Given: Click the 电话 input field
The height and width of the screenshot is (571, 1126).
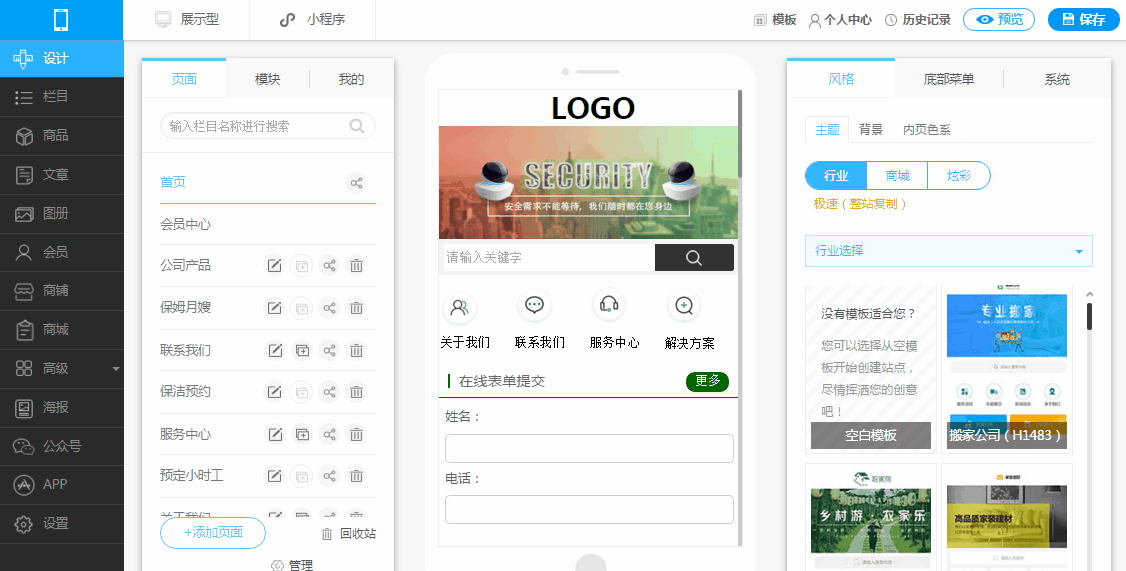Looking at the screenshot, I should 589,509.
